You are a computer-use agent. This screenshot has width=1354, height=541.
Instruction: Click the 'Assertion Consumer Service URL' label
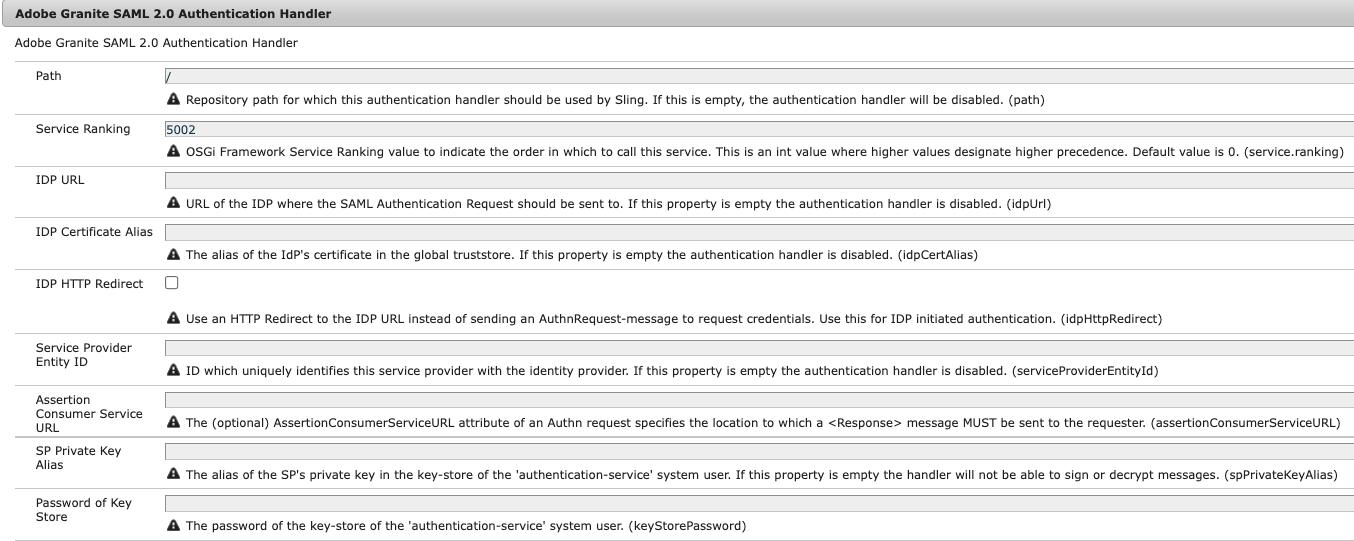(89, 413)
